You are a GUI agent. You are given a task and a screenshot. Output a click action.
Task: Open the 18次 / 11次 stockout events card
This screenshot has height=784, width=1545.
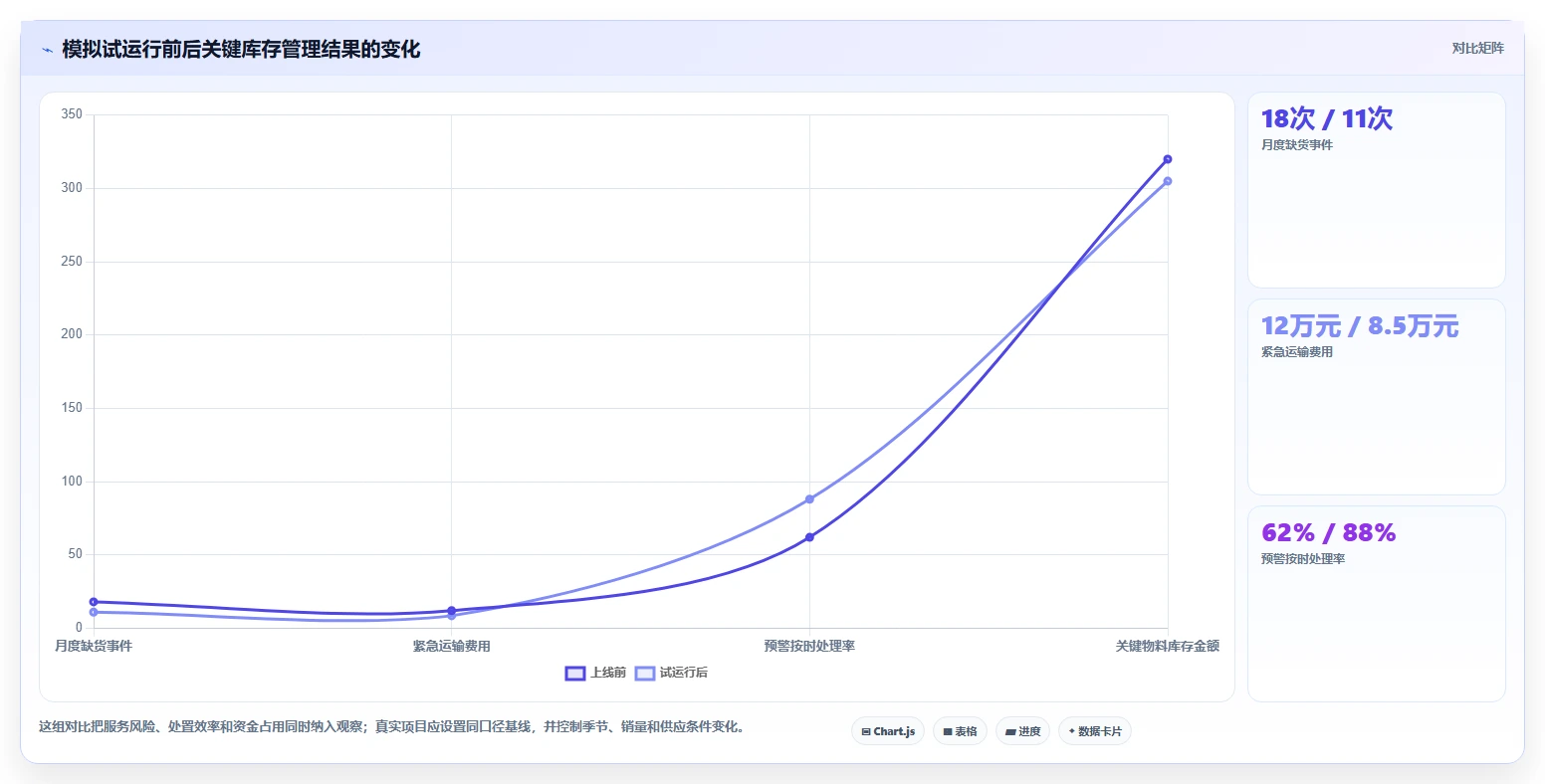pos(1377,190)
